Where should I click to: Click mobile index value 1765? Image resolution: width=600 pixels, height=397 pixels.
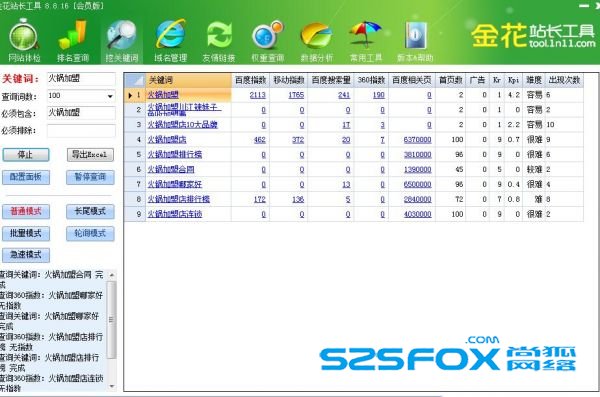click(x=296, y=95)
